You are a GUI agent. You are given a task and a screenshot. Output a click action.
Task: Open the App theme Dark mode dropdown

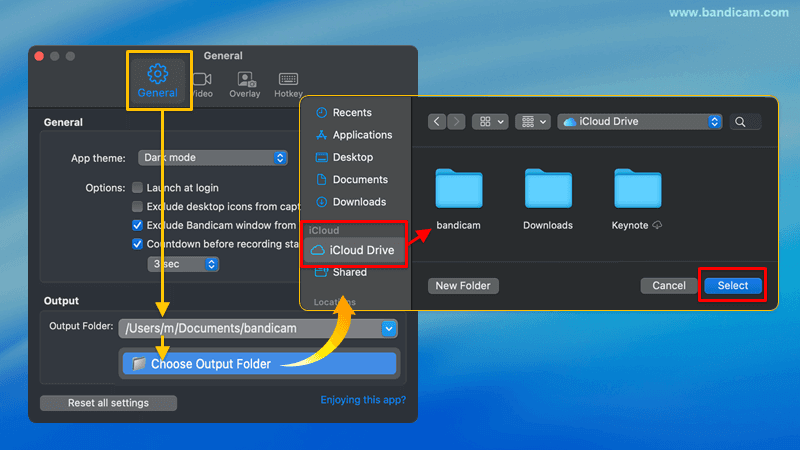(x=213, y=158)
